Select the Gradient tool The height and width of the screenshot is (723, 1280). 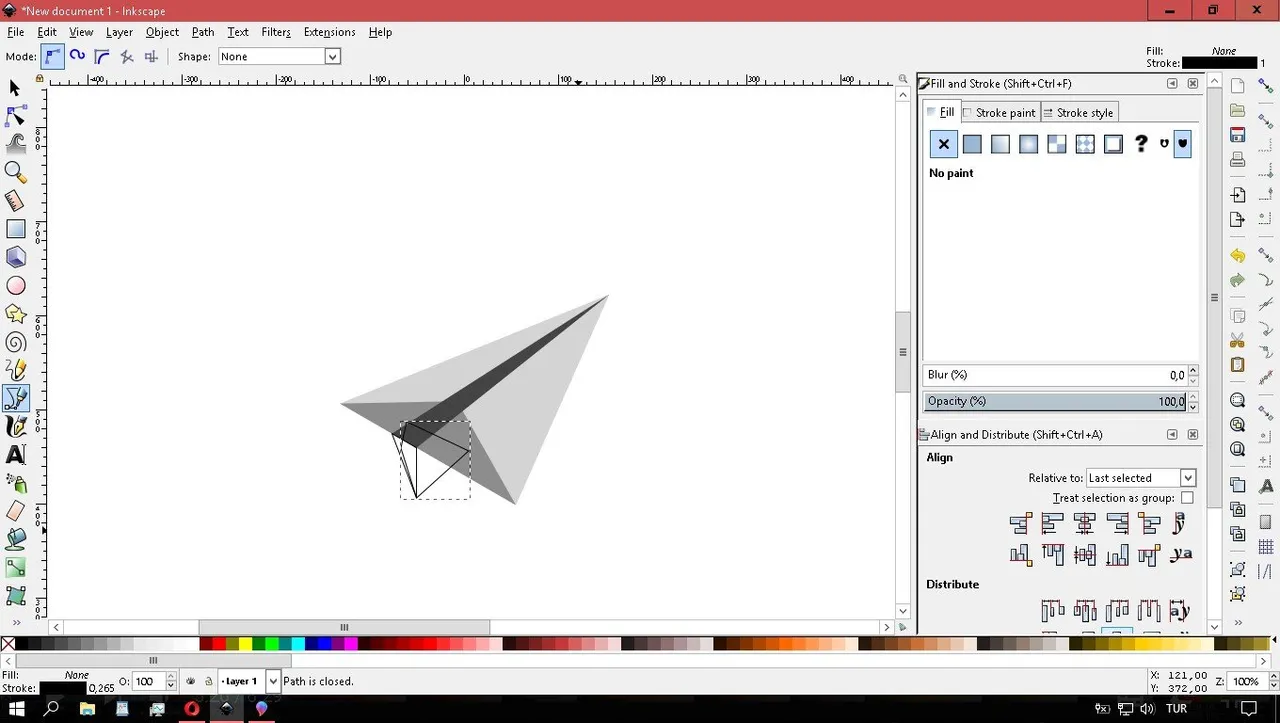click(x=15, y=568)
